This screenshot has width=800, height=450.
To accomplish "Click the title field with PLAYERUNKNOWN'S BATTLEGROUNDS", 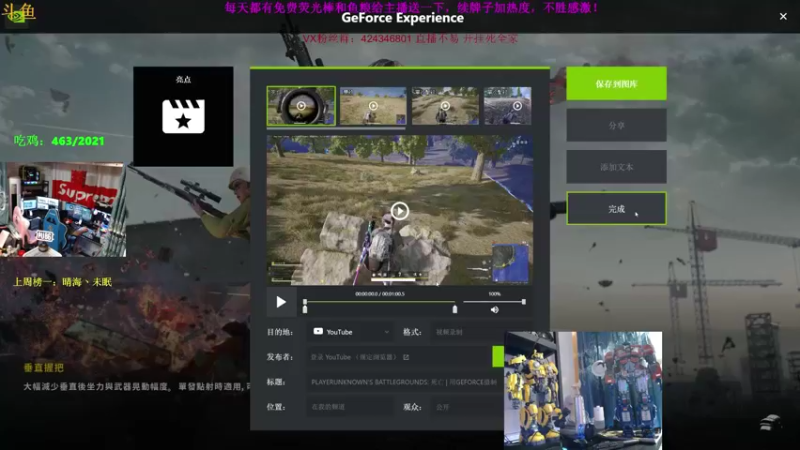I will tap(405, 382).
